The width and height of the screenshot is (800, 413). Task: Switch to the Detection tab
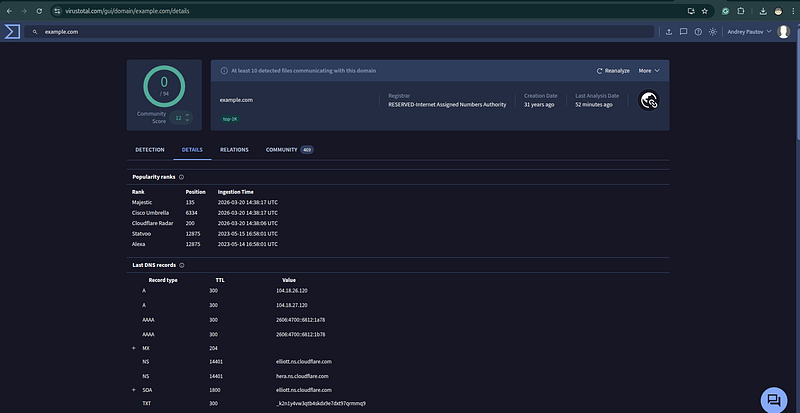pos(150,150)
